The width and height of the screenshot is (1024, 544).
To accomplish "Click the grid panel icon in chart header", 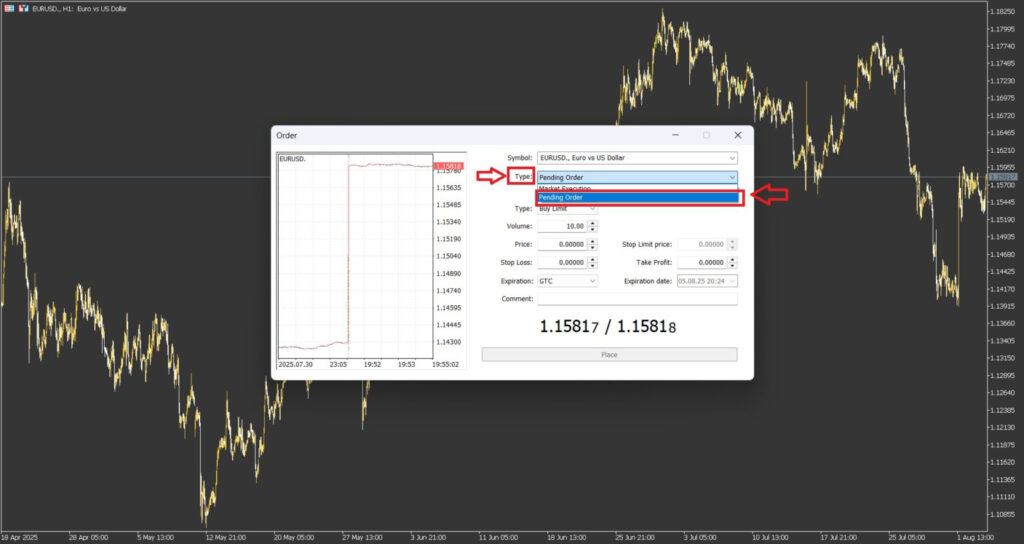I will pyautogui.click(x=8, y=8).
